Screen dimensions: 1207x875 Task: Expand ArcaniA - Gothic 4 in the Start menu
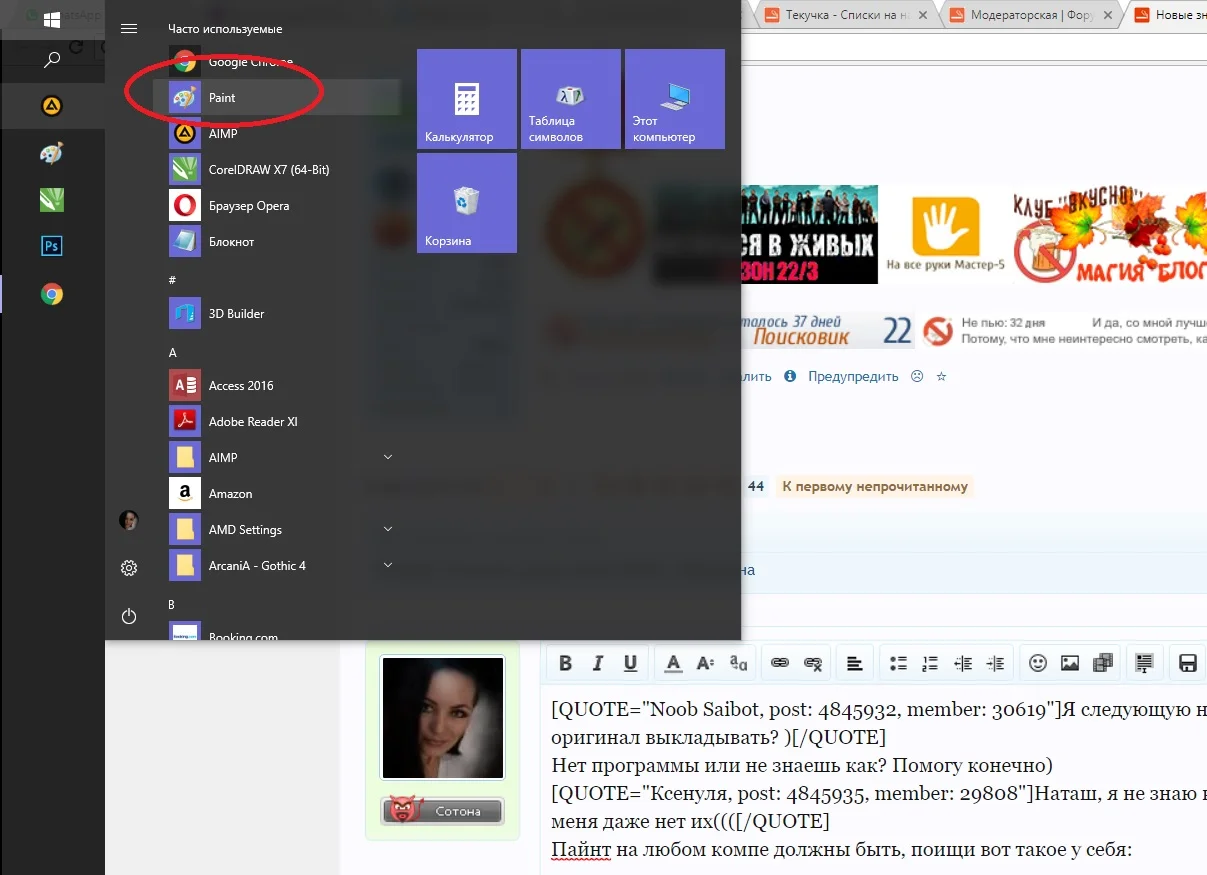click(387, 565)
